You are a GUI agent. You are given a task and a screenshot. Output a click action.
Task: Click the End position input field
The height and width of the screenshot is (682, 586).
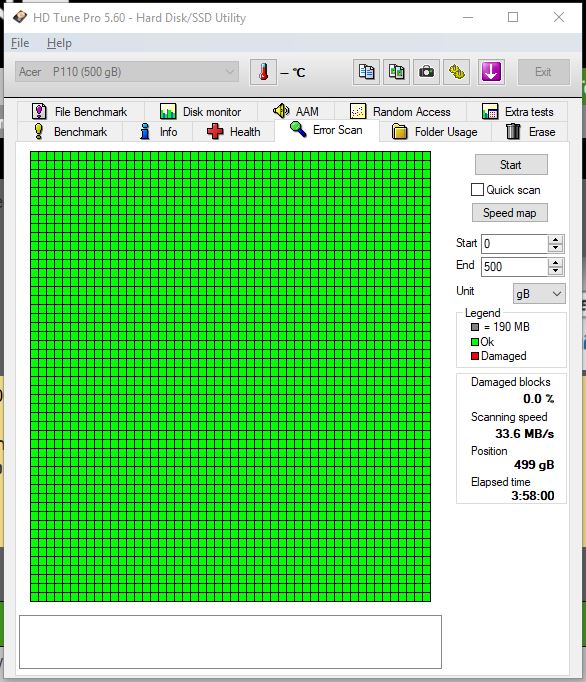[514, 267]
